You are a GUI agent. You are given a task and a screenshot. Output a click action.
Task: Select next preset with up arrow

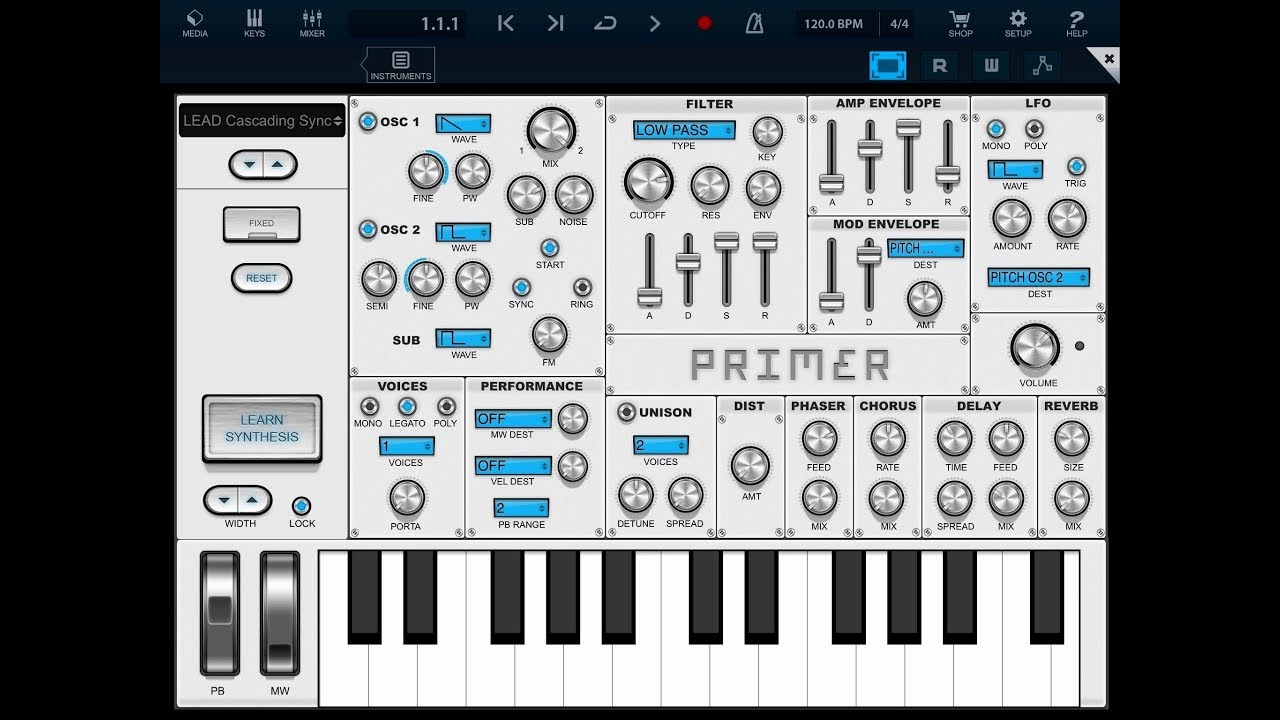279,164
